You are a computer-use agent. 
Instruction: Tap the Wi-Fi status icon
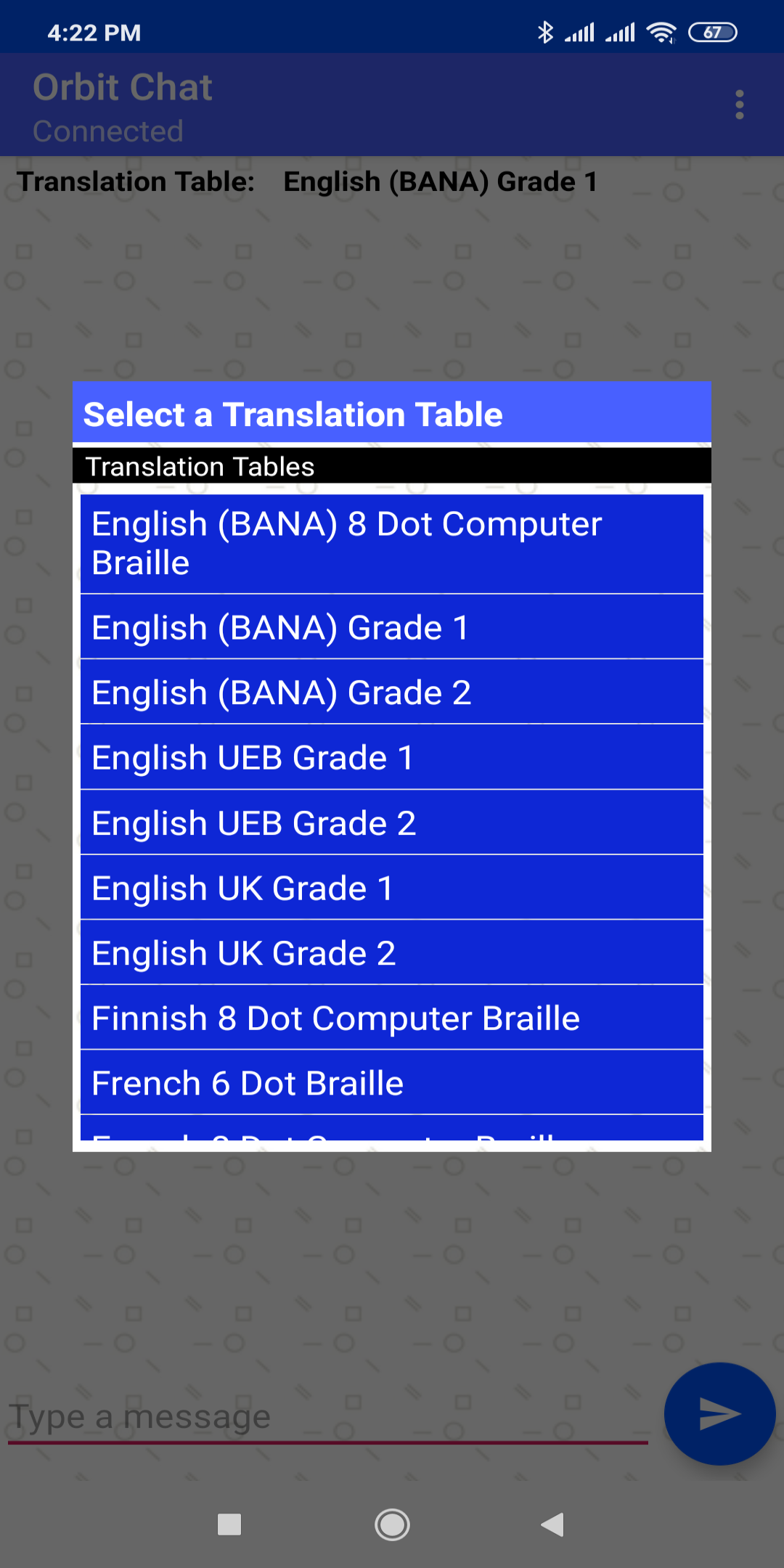tap(661, 33)
